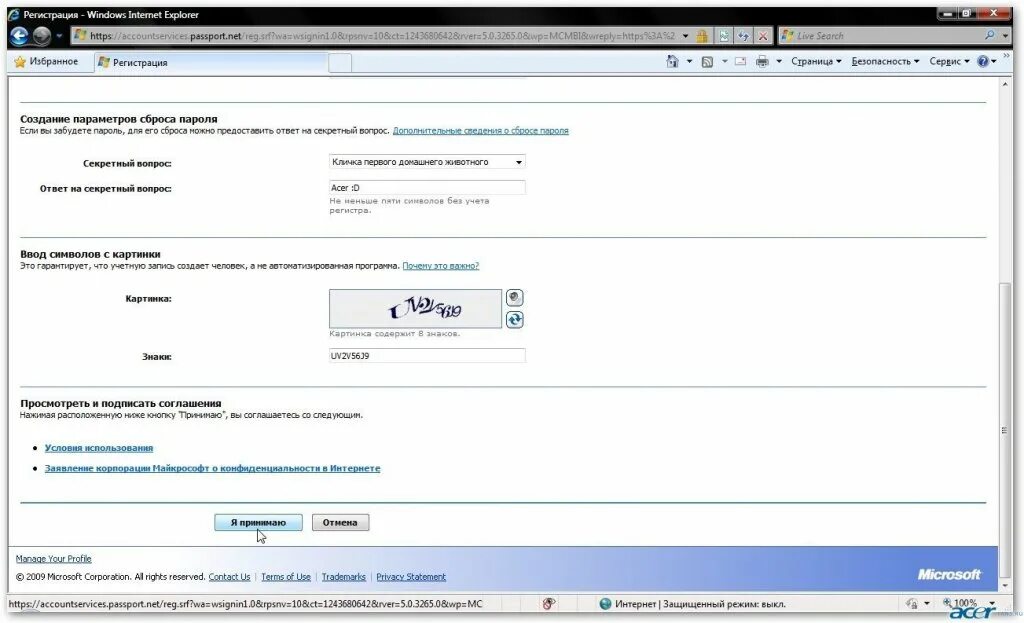Click the Знаки captcha input field

[427, 356]
